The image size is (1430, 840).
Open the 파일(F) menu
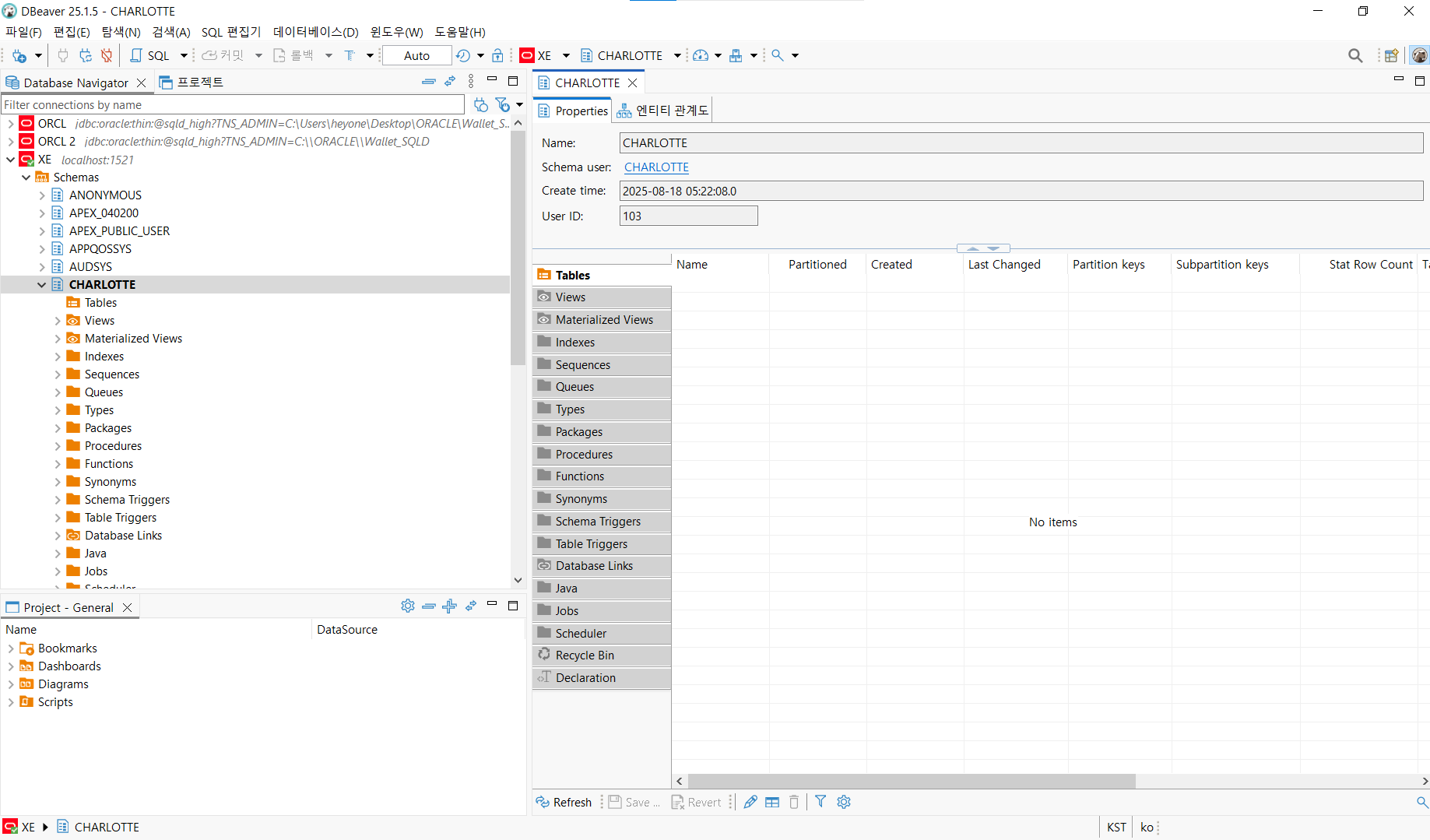pyautogui.click(x=23, y=32)
